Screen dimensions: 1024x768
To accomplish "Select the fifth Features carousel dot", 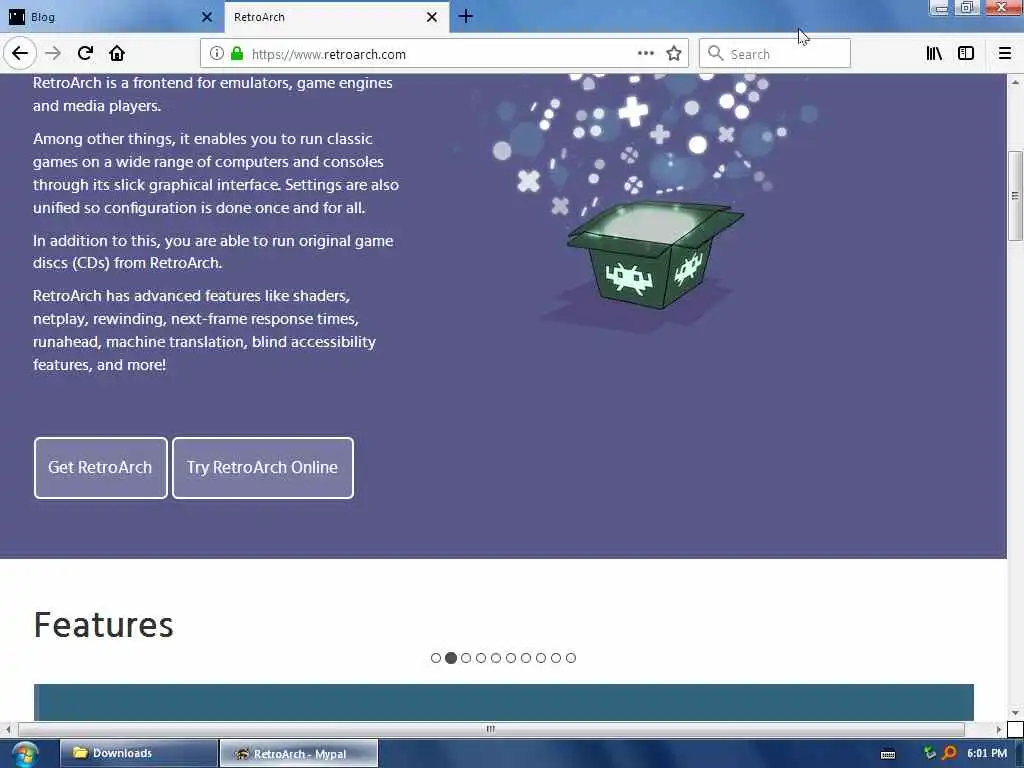I will tap(496, 658).
